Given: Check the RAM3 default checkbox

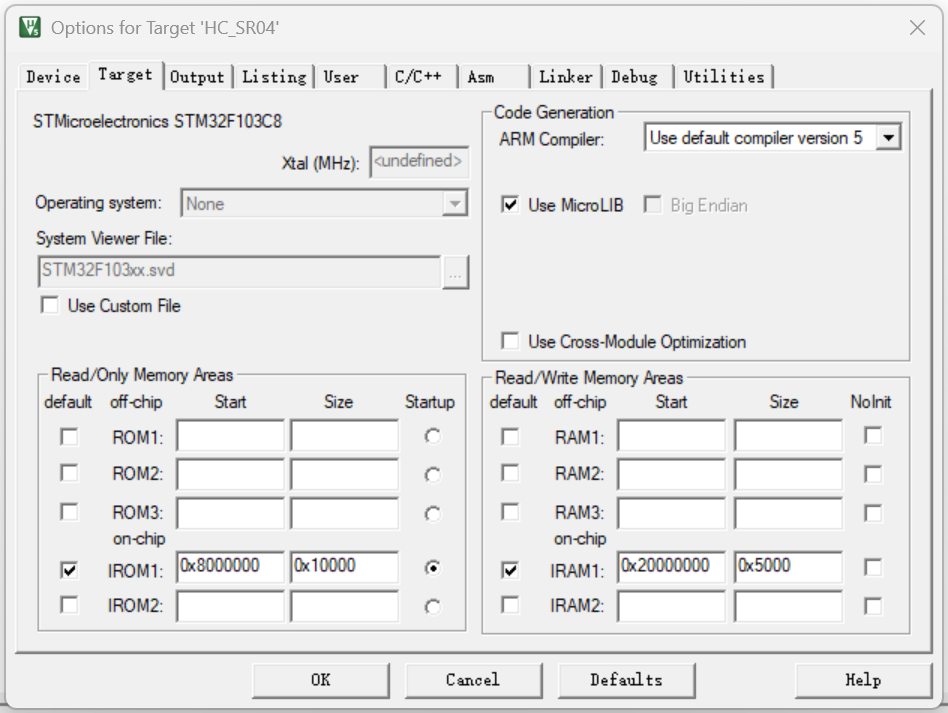Looking at the screenshot, I should (510, 512).
